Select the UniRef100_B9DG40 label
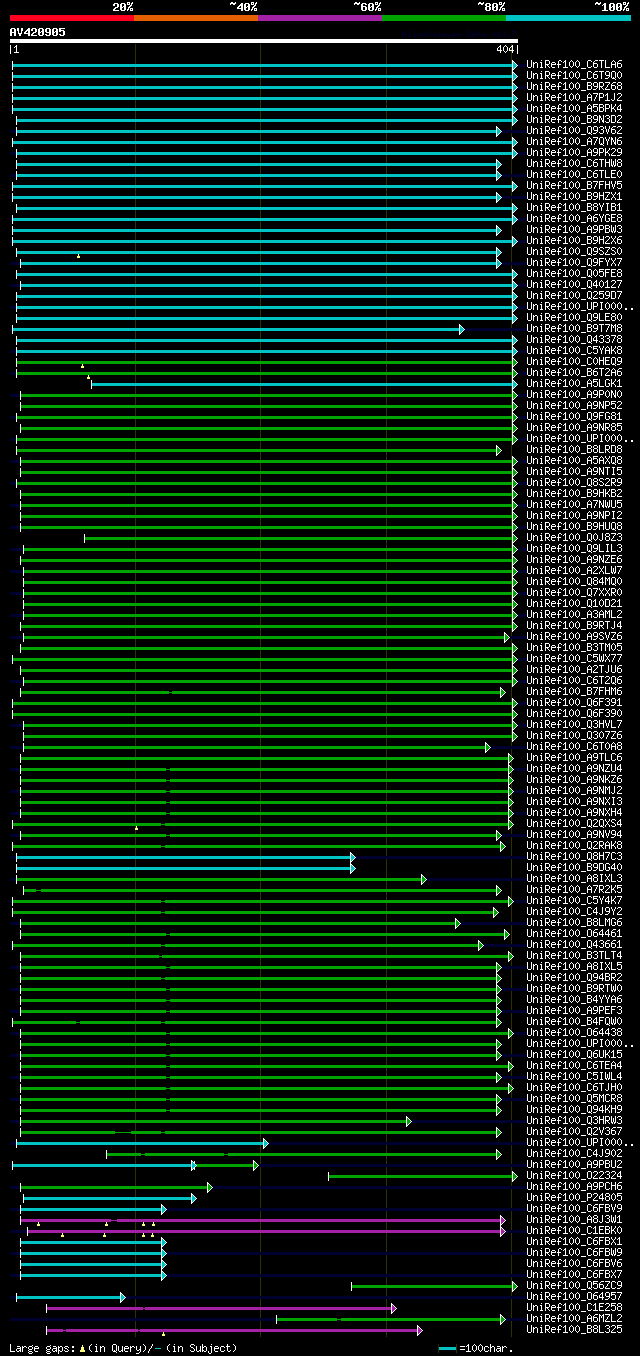This screenshot has width=640, height=1356. coord(574,867)
